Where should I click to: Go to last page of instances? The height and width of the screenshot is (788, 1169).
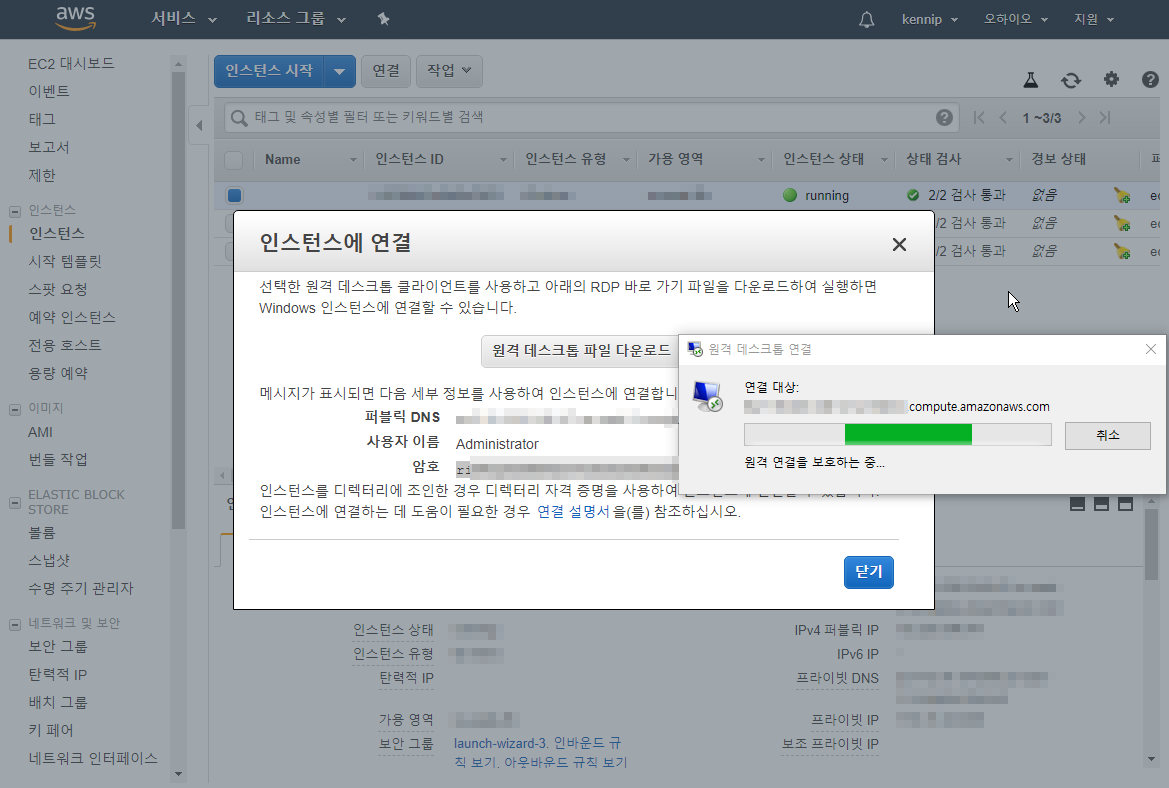coord(1105,118)
